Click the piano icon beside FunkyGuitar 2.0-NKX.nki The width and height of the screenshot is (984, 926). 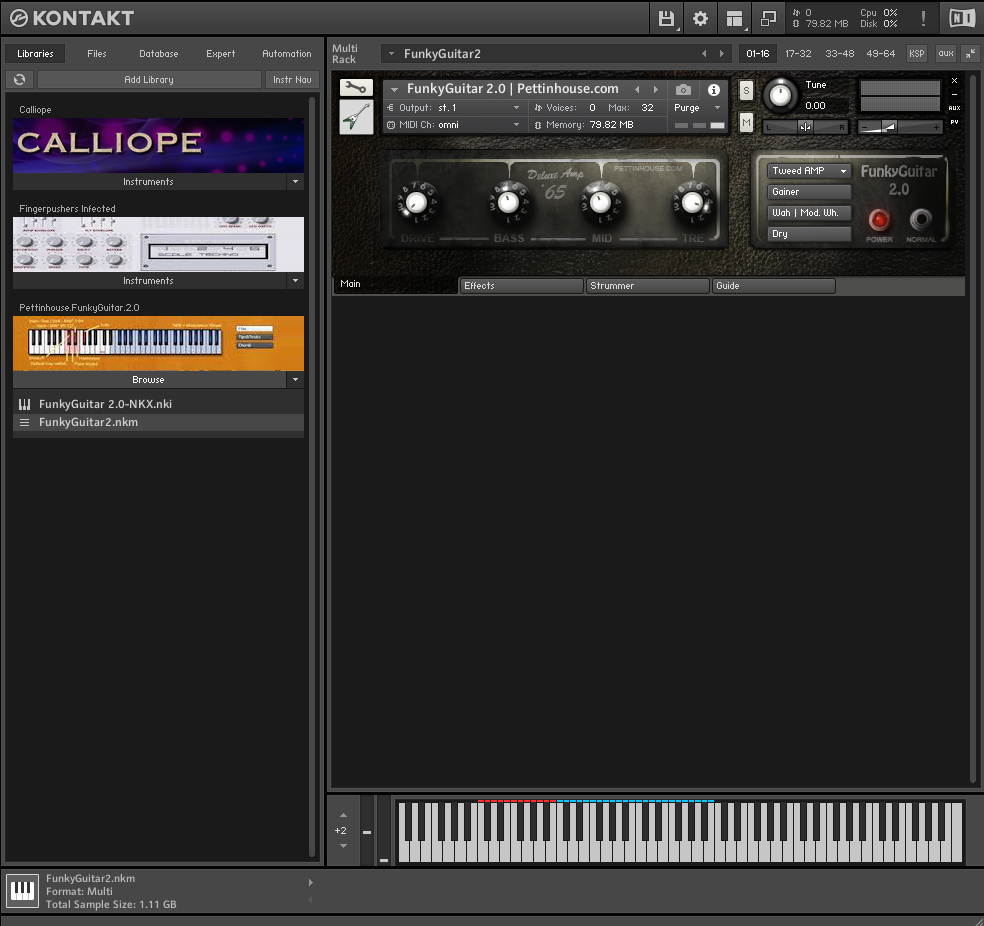[24, 405]
